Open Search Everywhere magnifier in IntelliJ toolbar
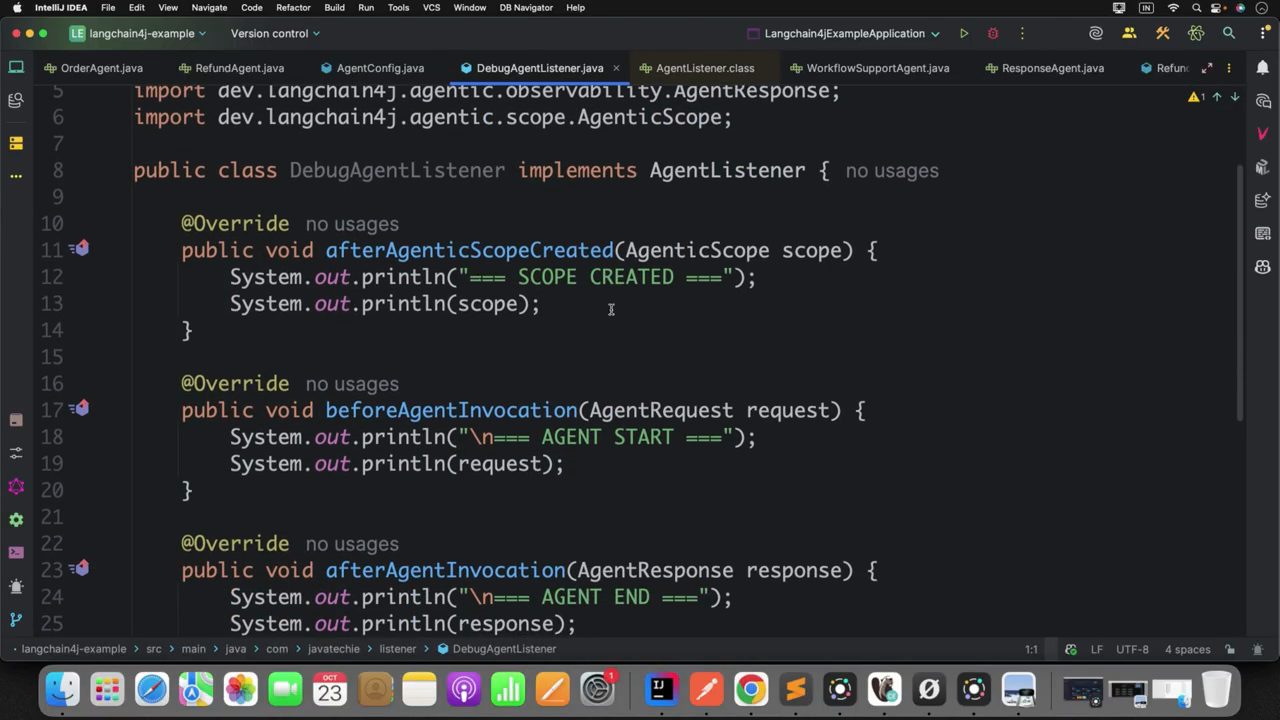The height and width of the screenshot is (720, 1280). 1229,33
